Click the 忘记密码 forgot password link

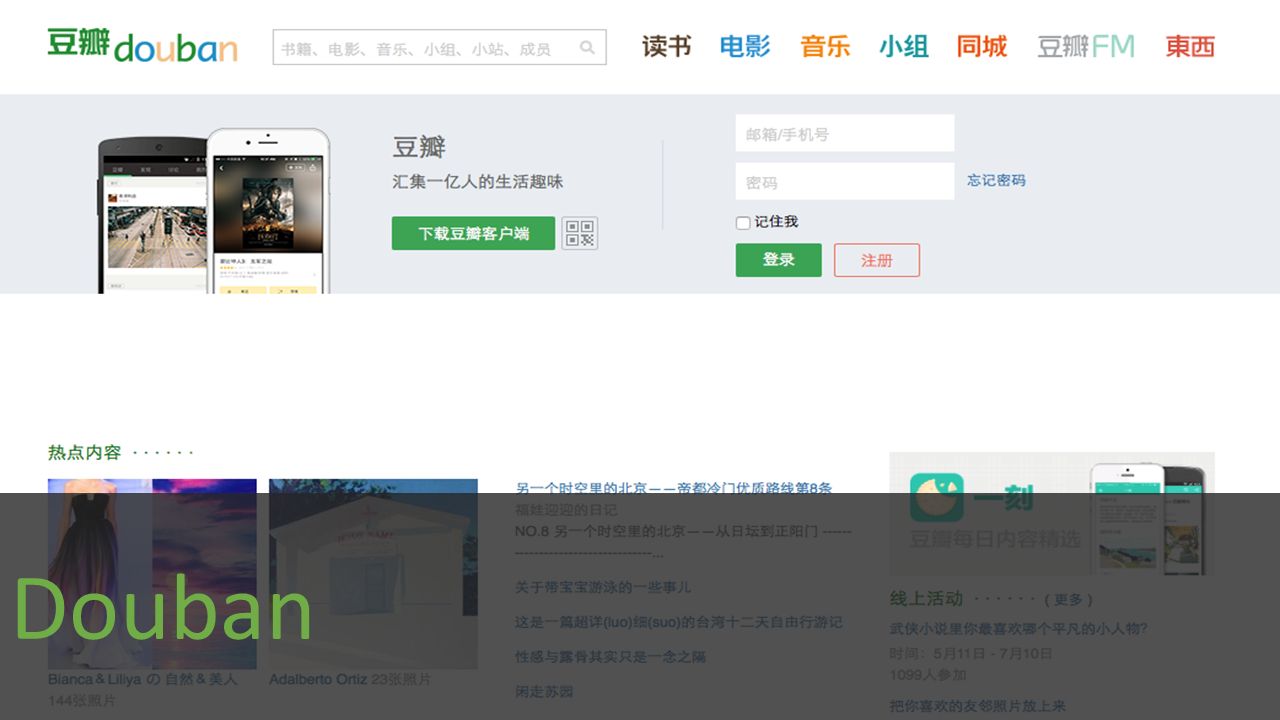click(x=996, y=181)
